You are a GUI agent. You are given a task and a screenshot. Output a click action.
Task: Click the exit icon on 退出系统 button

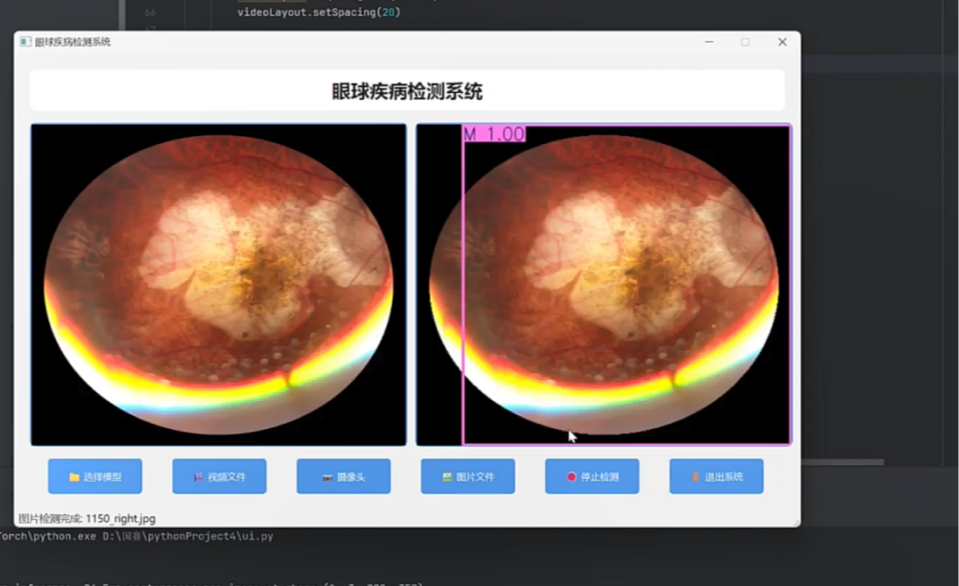point(696,478)
